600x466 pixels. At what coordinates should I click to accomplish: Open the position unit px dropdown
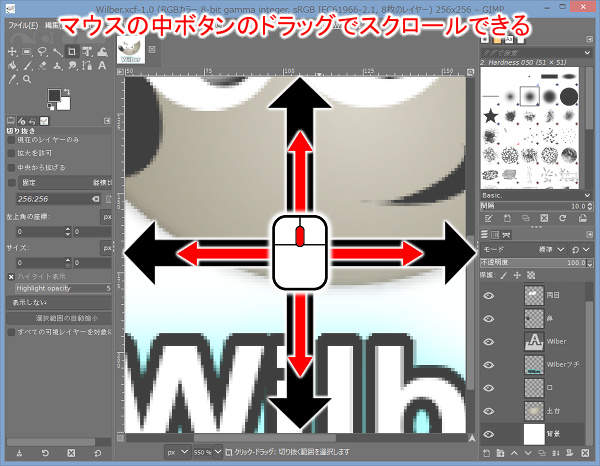point(107,217)
